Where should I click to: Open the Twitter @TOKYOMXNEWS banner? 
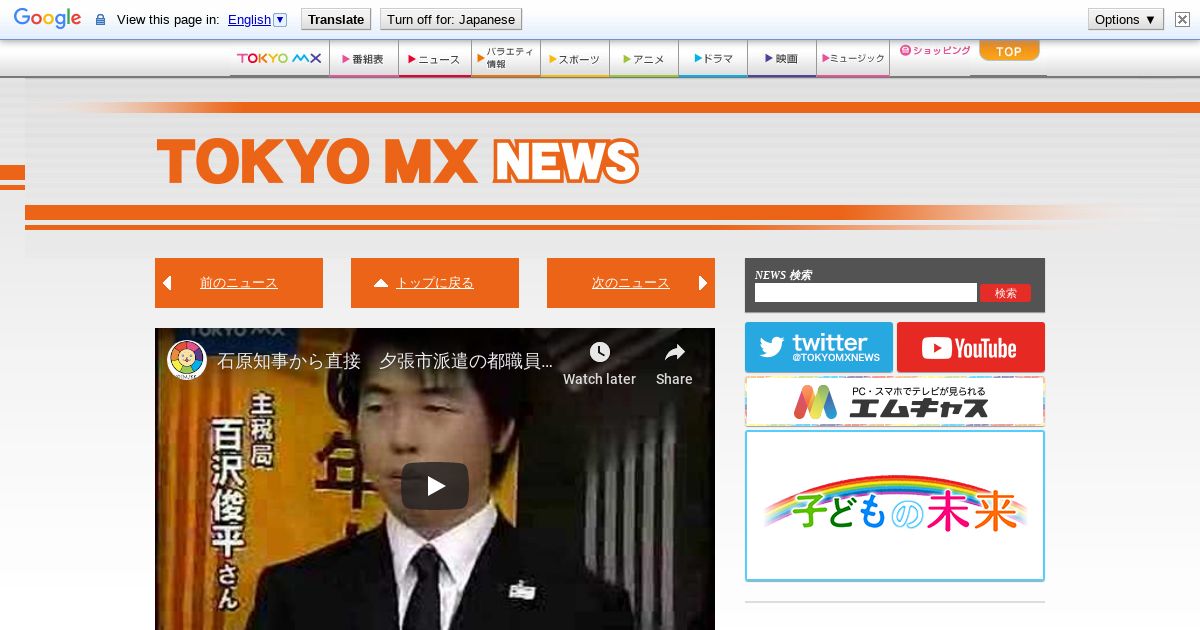[819, 347]
